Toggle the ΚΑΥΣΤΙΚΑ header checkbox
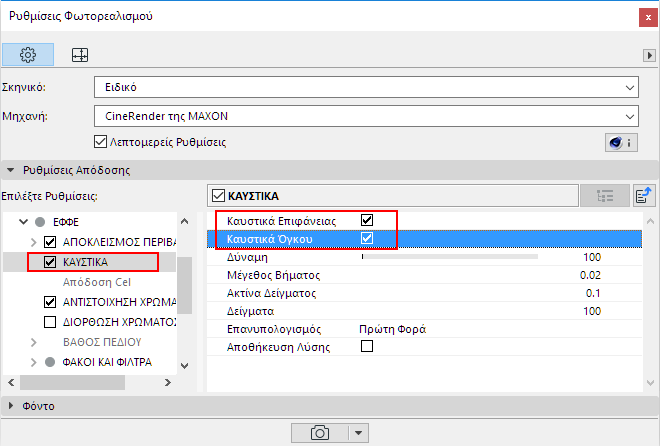Screen dimensions: 660x446 tap(218, 196)
